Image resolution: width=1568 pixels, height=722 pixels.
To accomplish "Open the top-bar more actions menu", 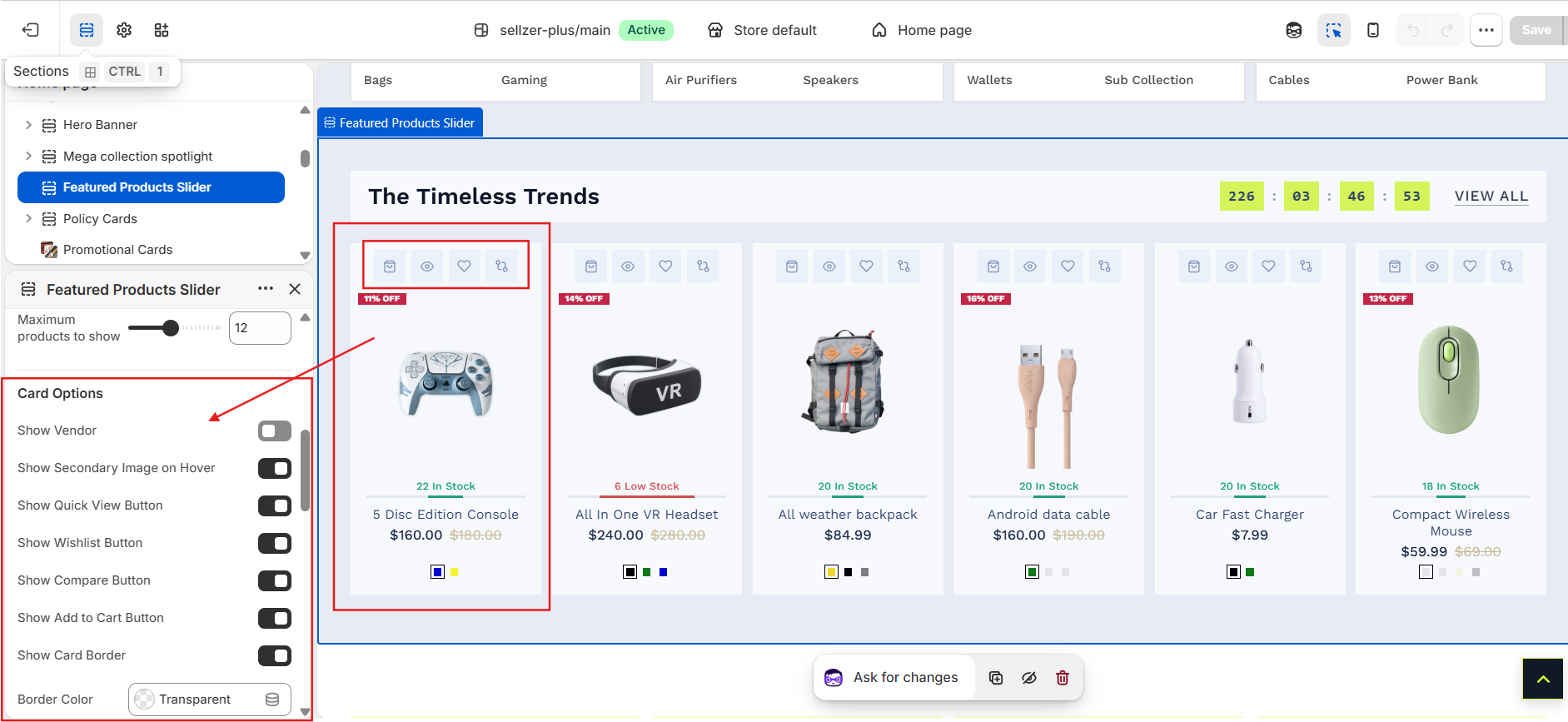I will 1486,30.
